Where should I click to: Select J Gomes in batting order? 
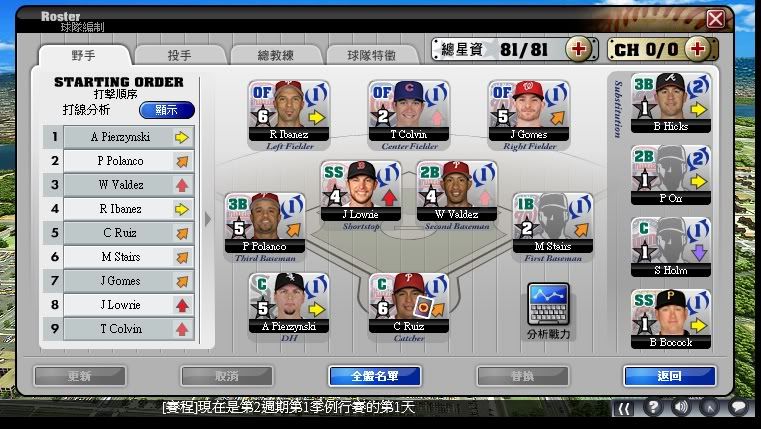point(119,281)
